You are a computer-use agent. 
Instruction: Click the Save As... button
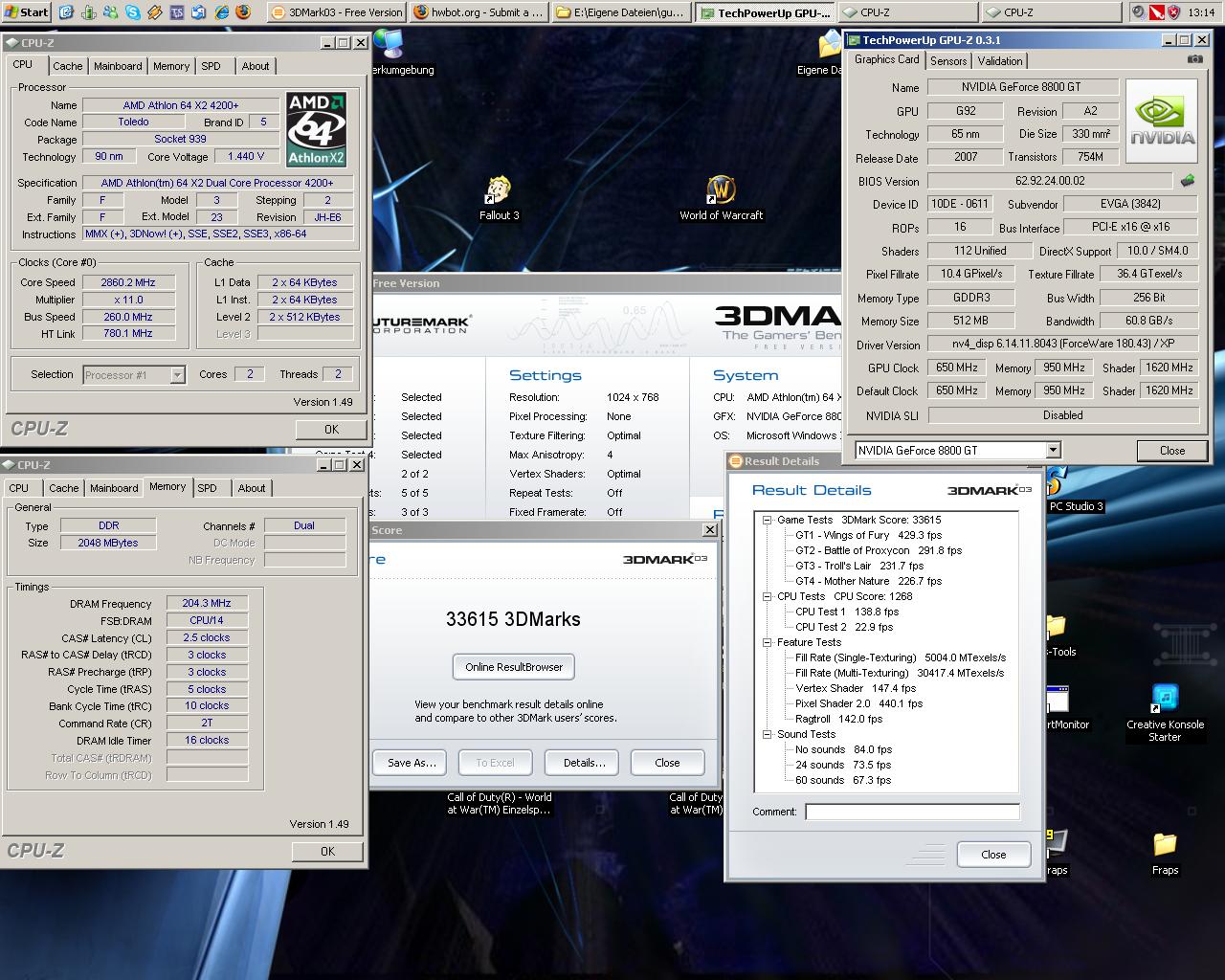pyautogui.click(x=412, y=763)
